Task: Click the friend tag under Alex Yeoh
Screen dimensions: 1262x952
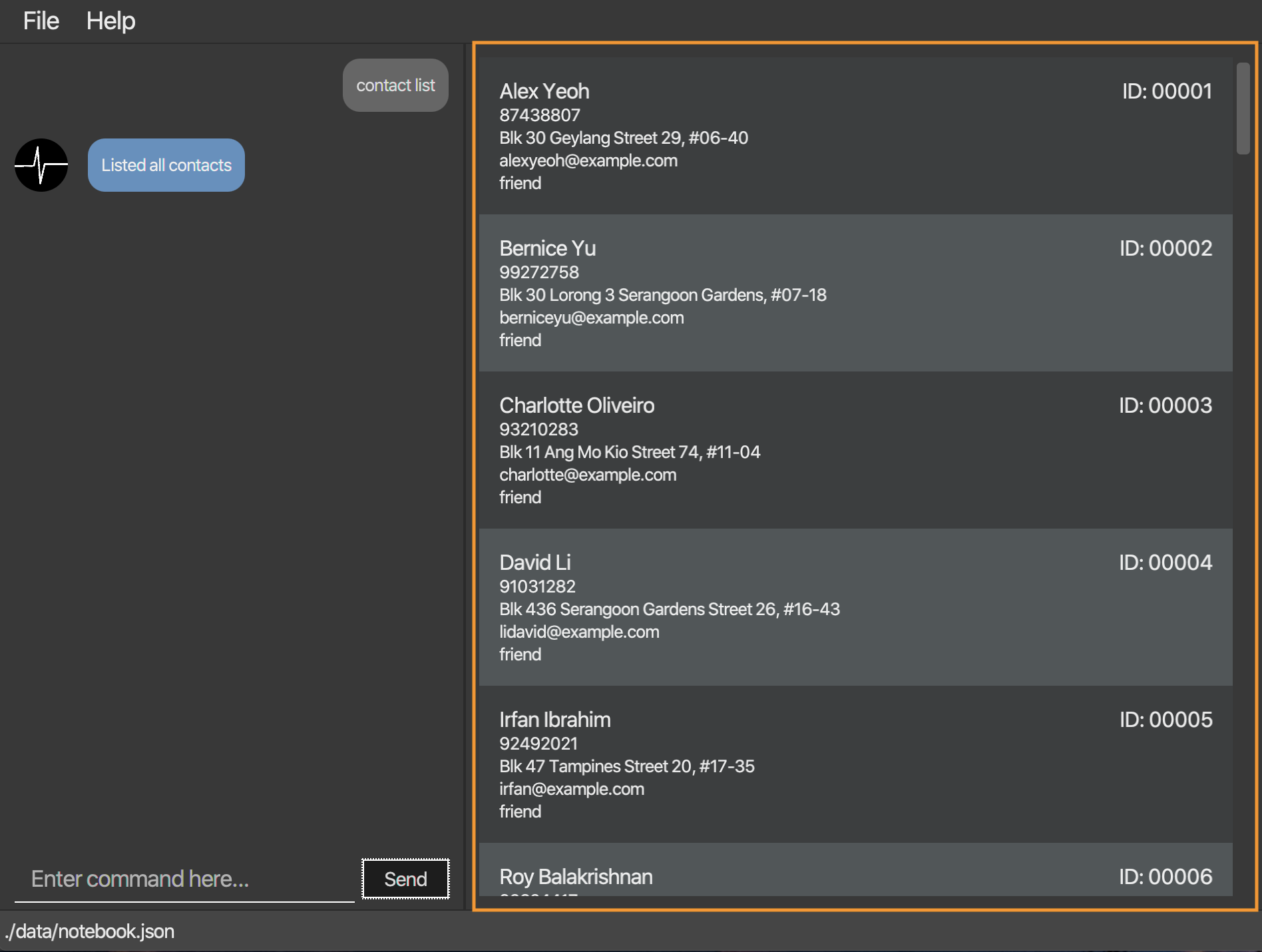Action: 520,183
